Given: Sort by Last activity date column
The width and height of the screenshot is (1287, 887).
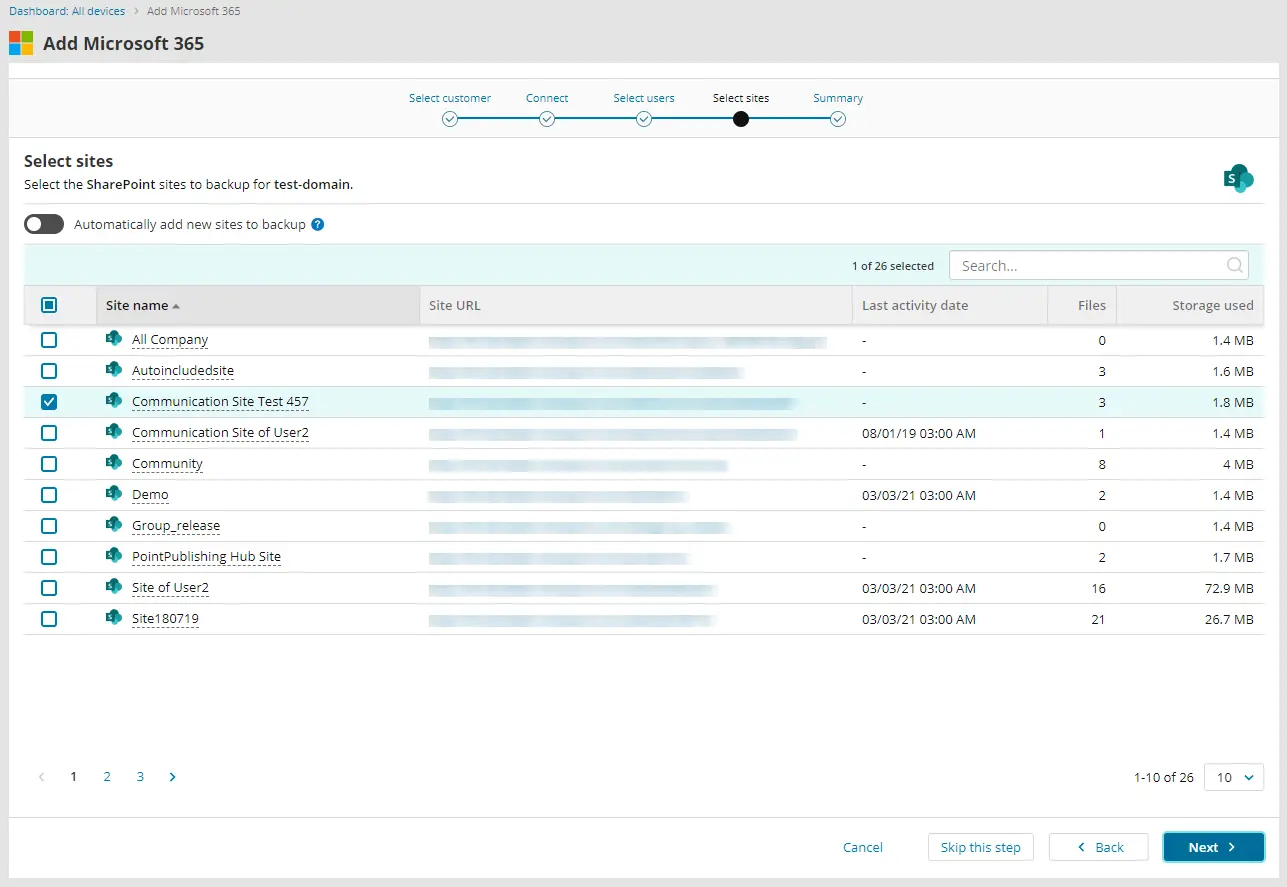Looking at the screenshot, I should (x=950, y=305).
